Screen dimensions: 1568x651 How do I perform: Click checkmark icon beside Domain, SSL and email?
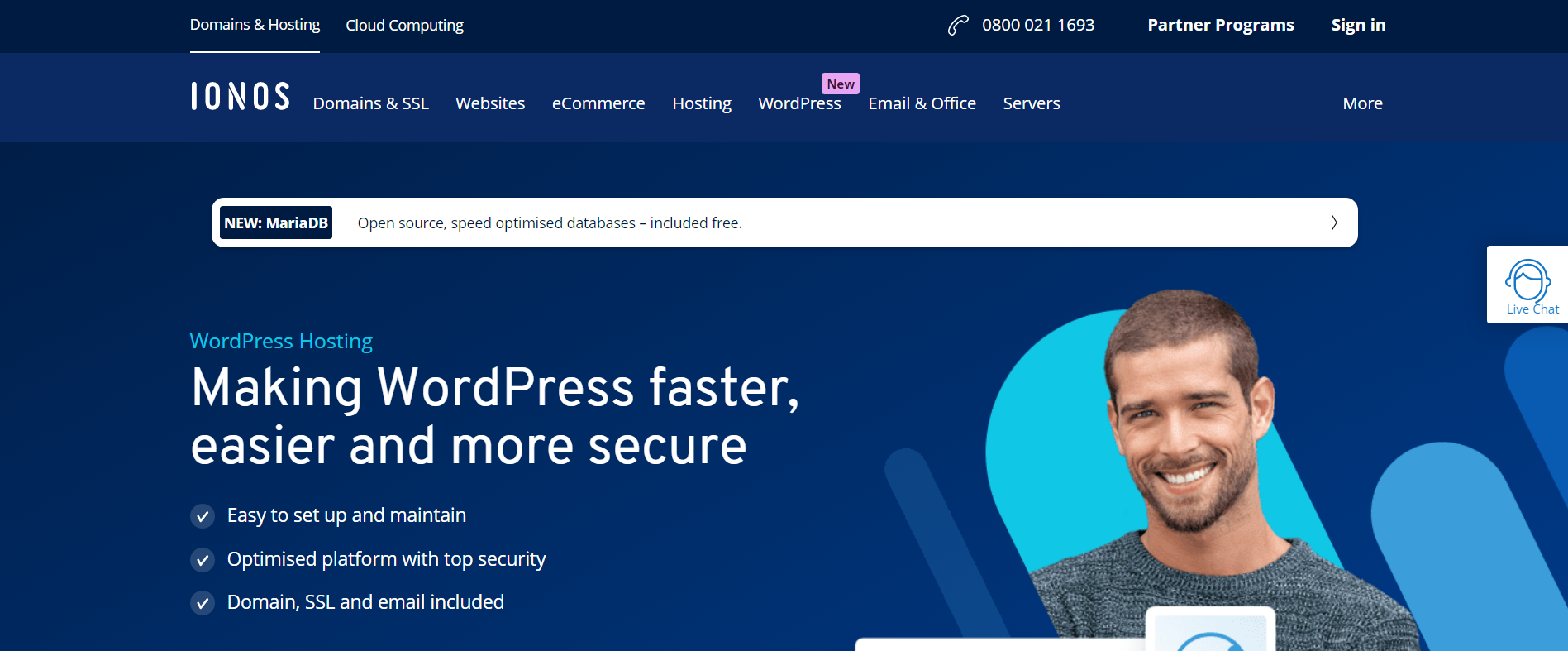coord(203,603)
